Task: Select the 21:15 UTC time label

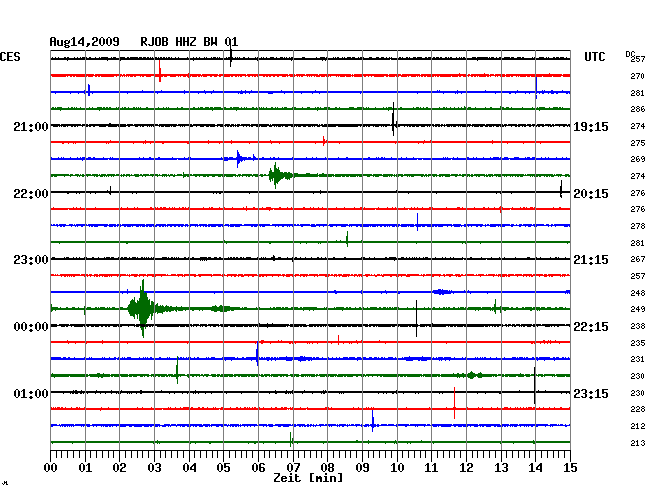Action: pos(591,260)
